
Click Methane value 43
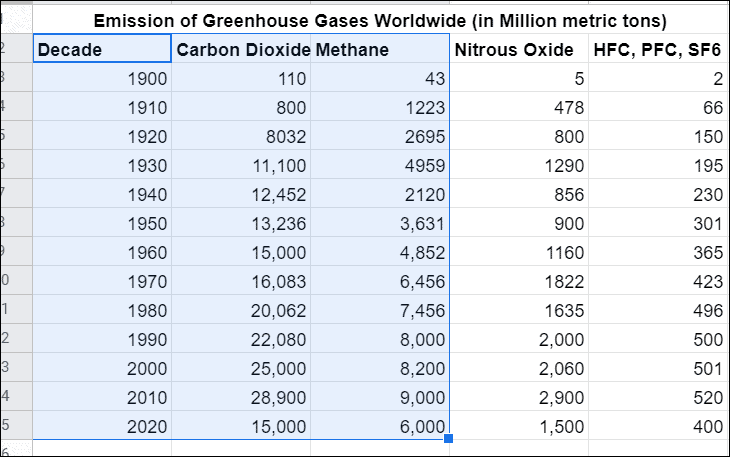pyautogui.click(x=380, y=77)
